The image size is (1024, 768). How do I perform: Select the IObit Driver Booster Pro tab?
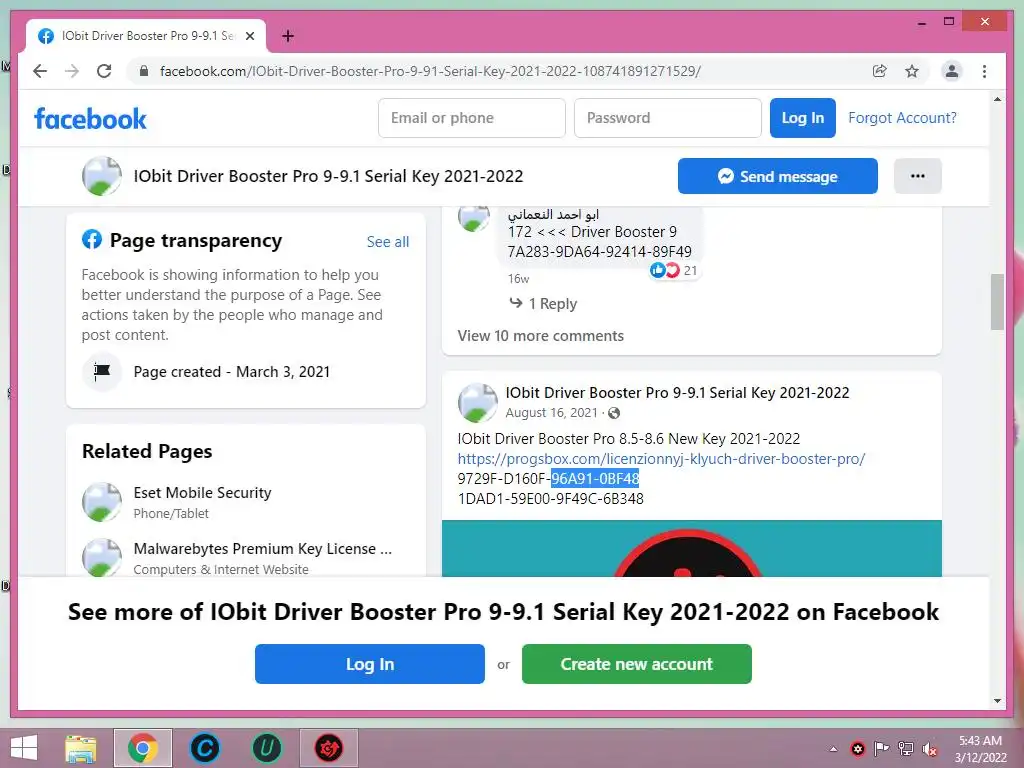(x=146, y=36)
